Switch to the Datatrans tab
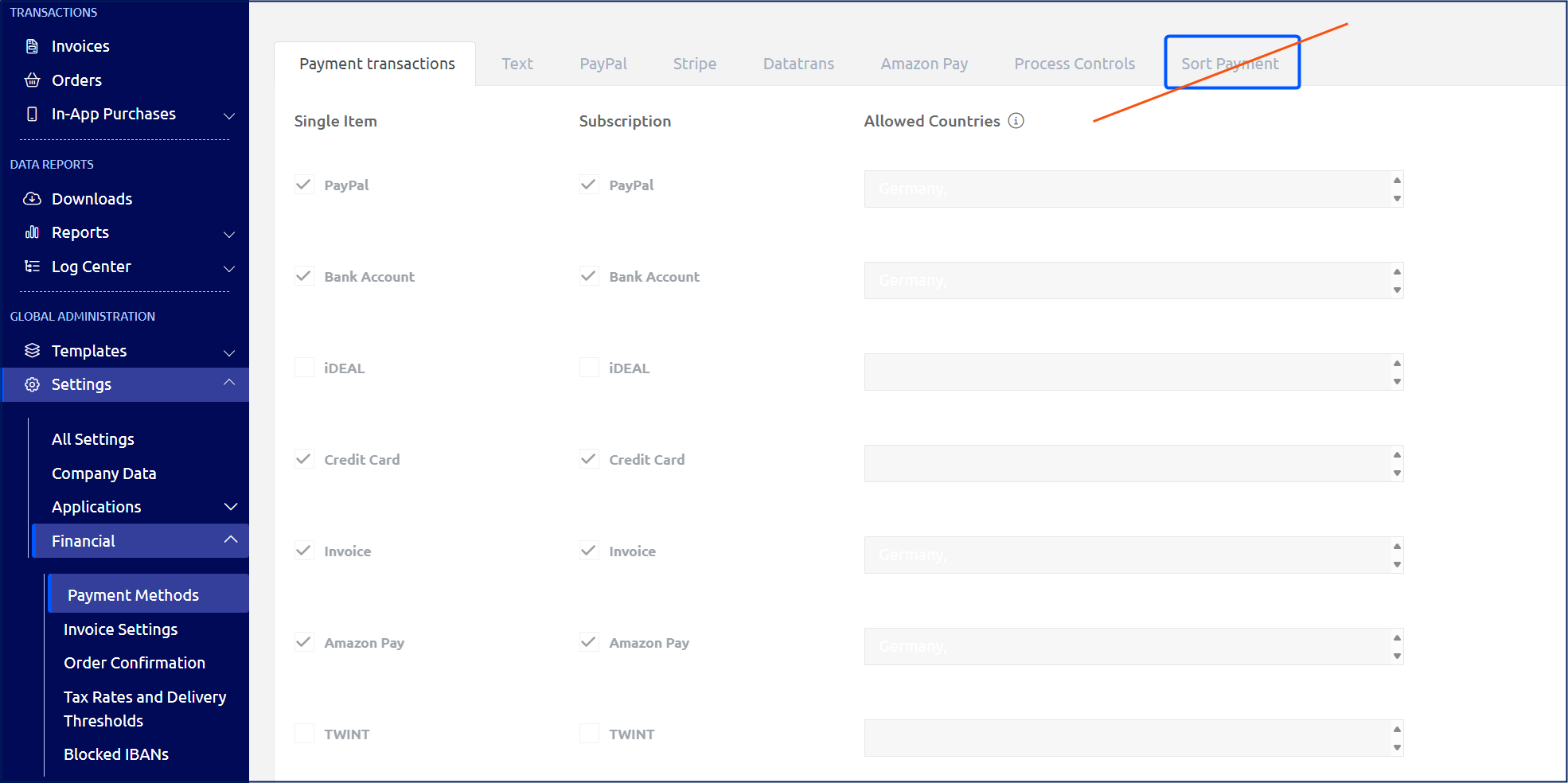The width and height of the screenshot is (1568, 783). pyautogui.click(x=798, y=64)
